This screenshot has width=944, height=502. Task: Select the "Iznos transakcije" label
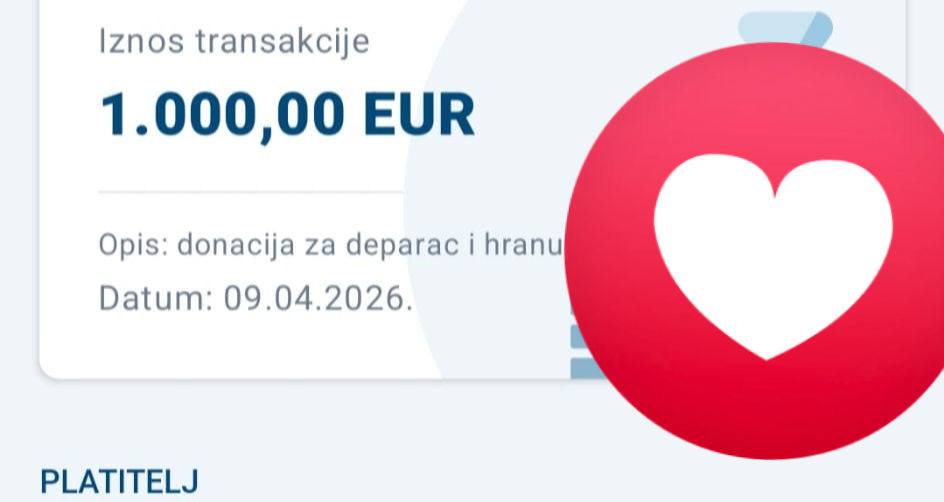click(x=234, y=42)
